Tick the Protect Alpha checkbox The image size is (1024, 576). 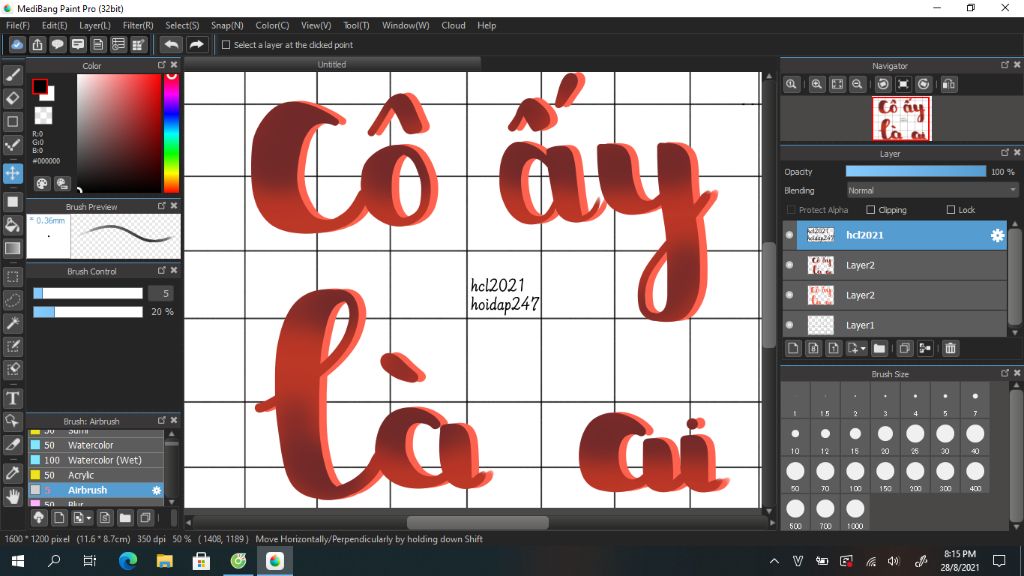(x=792, y=210)
